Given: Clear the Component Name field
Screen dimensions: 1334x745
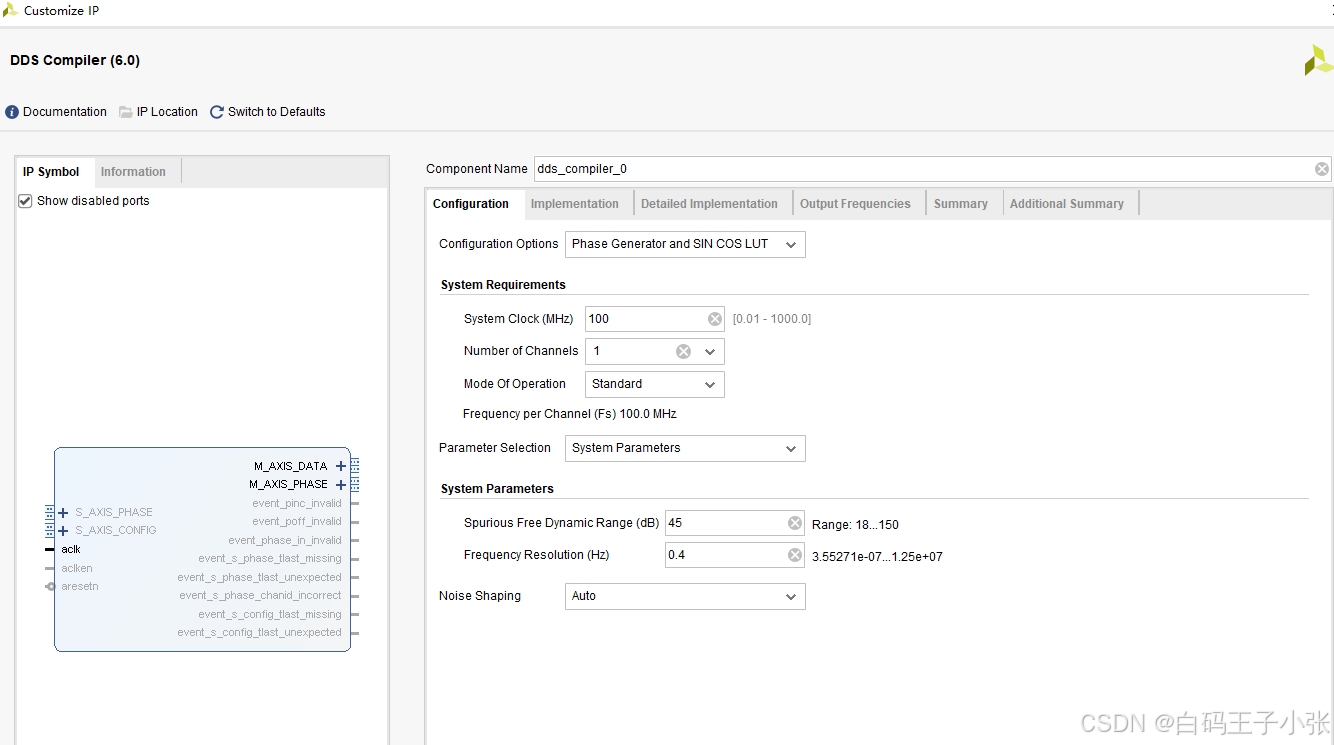Looking at the screenshot, I should (x=1322, y=169).
